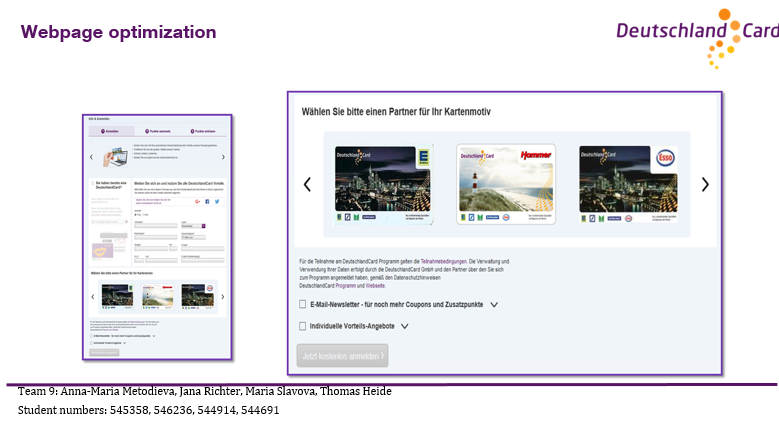The image size is (779, 427).
Task: Tick newsletter checkbox in small preview
Action: pyautogui.click(x=91, y=336)
